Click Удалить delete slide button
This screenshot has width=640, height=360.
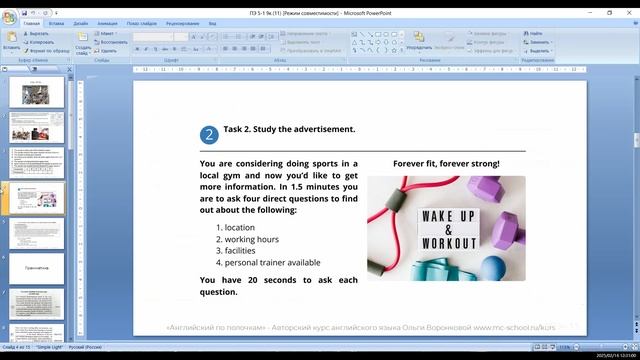pos(105,51)
